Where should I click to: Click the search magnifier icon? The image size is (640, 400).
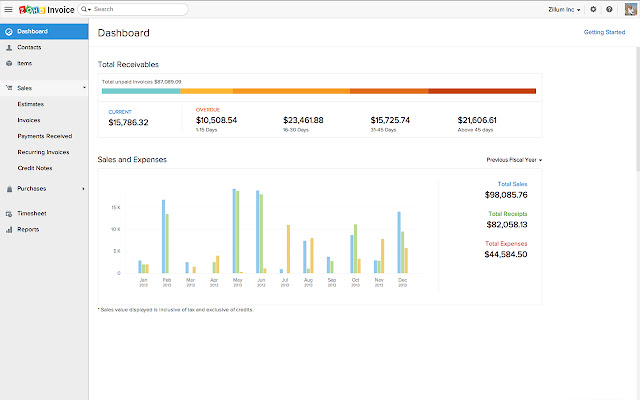click(83, 9)
